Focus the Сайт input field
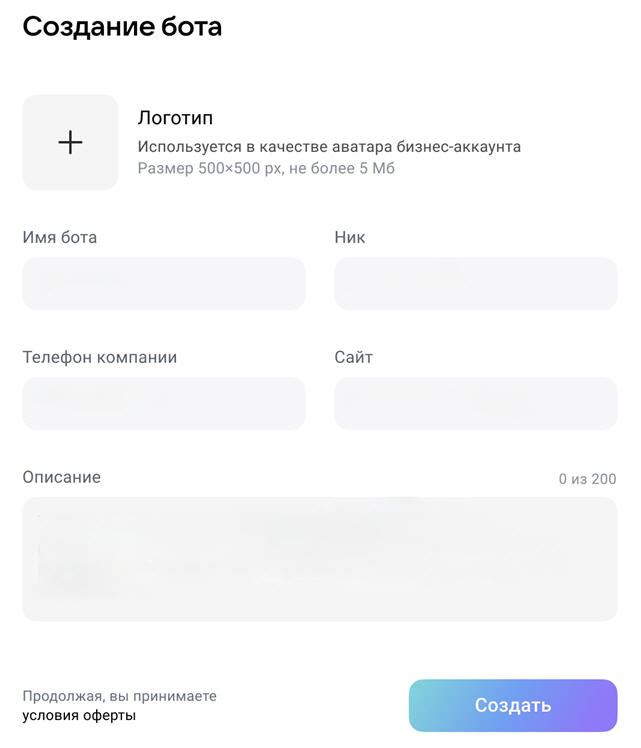 point(475,403)
